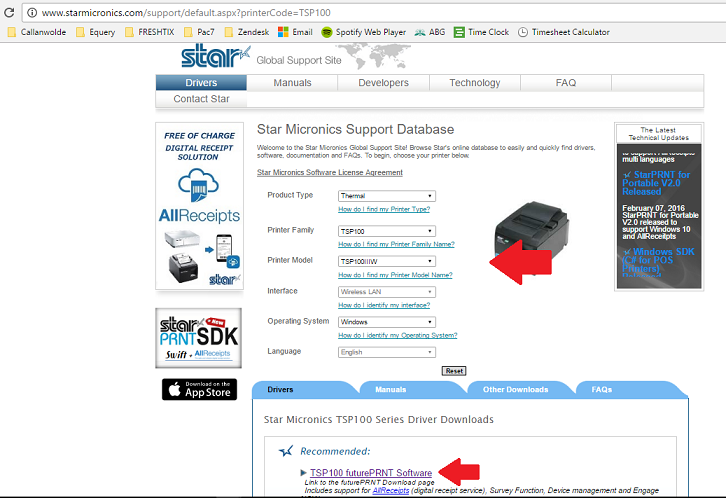Click the site info icon in address bar
The height and width of the screenshot is (498, 726).
tap(32, 12)
